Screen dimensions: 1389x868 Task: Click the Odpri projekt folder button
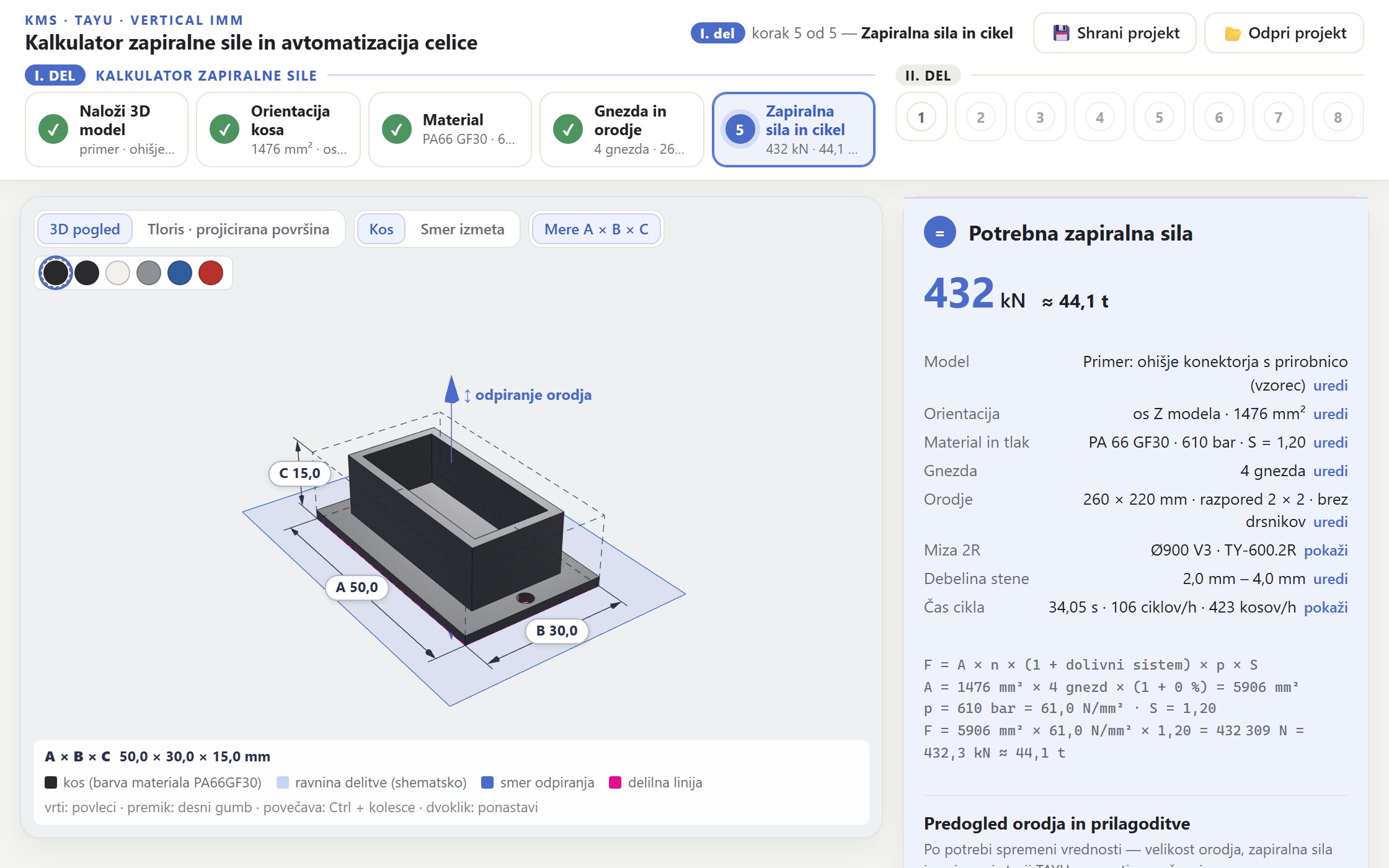(x=1284, y=33)
